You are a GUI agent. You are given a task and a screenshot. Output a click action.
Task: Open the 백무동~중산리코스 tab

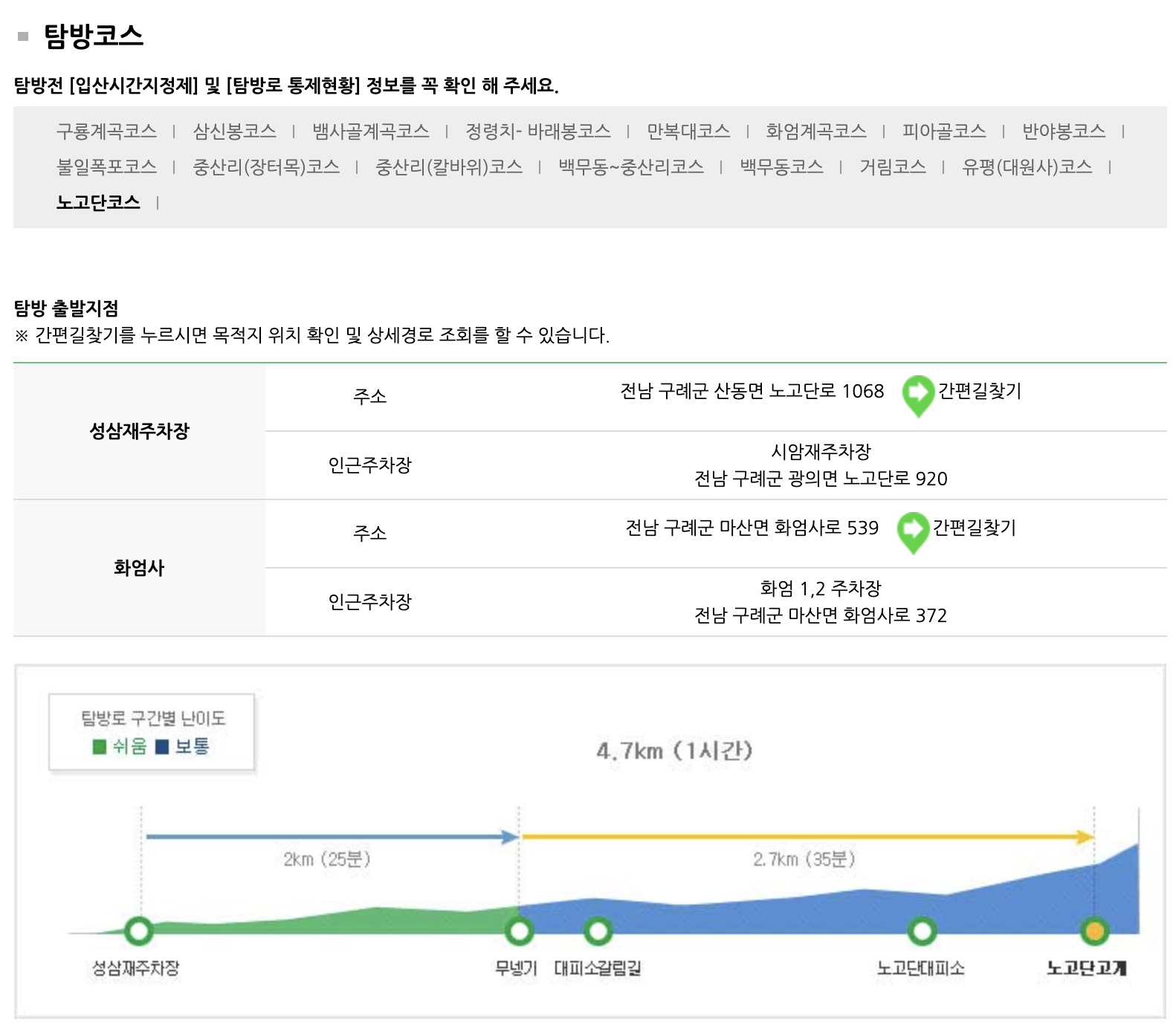pyautogui.click(x=631, y=167)
